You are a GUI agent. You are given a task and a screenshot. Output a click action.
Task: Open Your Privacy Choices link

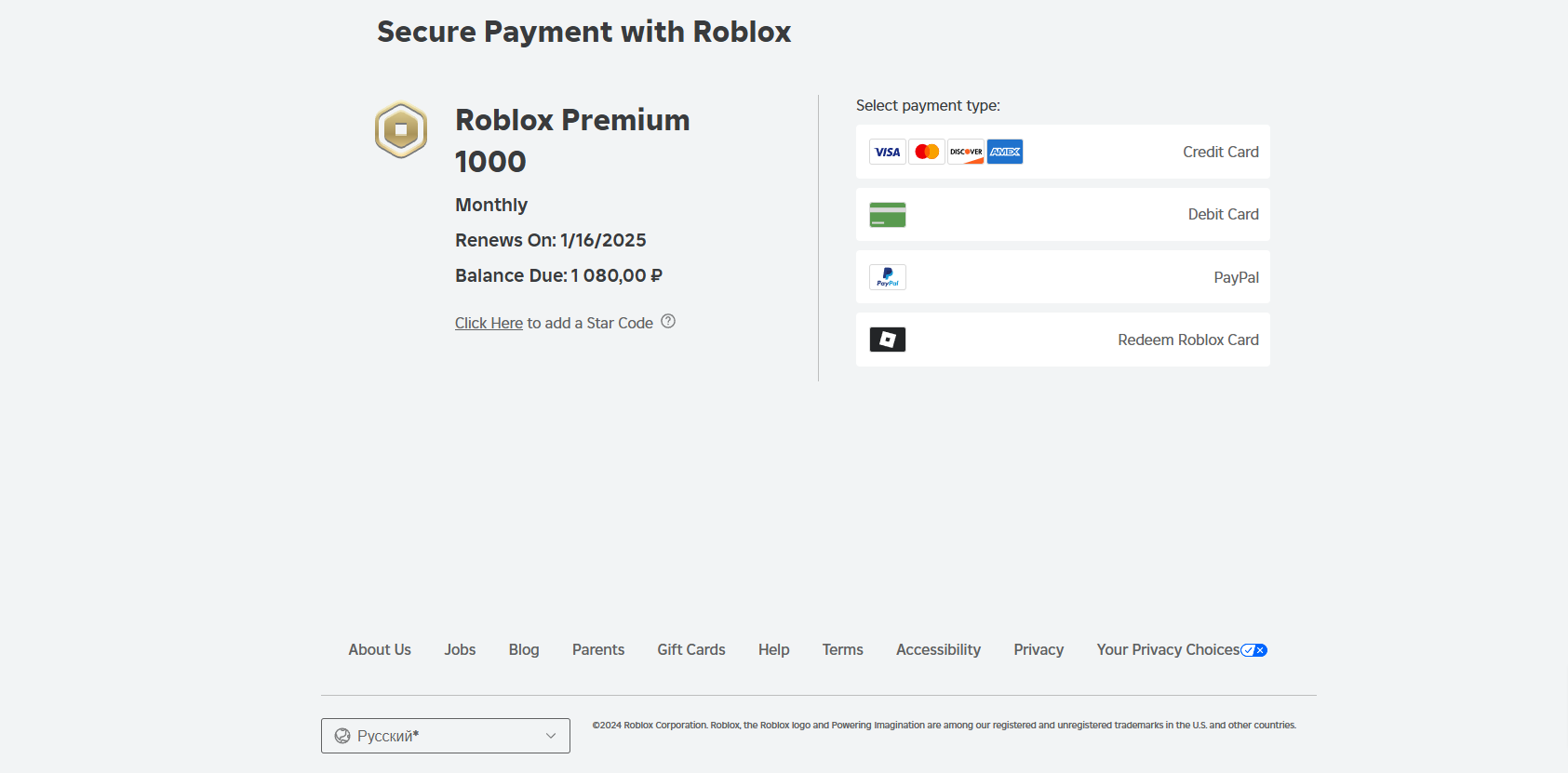pos(1182,649)
